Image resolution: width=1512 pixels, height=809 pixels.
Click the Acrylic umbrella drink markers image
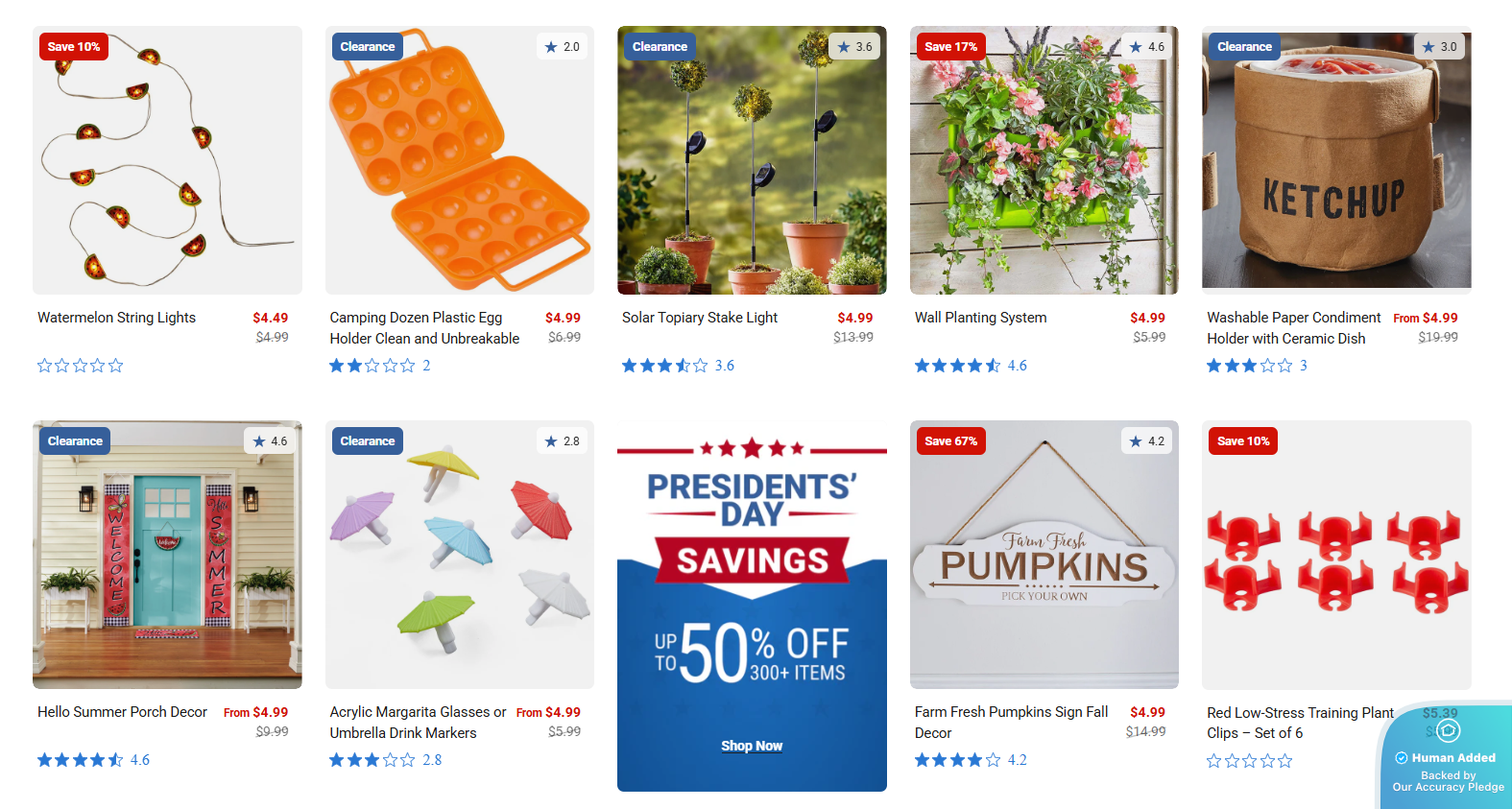[x=460, y=555]
